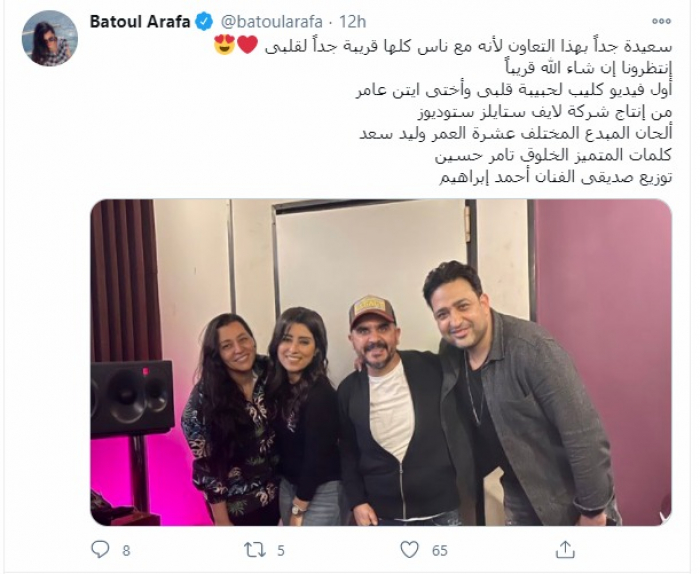Viewport: 700px width, 574px height.
Task: Click the first line of tweet text
Action: [469, 45]
